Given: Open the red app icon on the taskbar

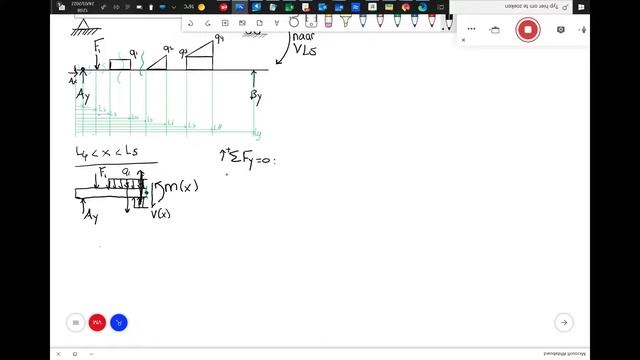Looking at the screenshot, I should tap(223, 7).
